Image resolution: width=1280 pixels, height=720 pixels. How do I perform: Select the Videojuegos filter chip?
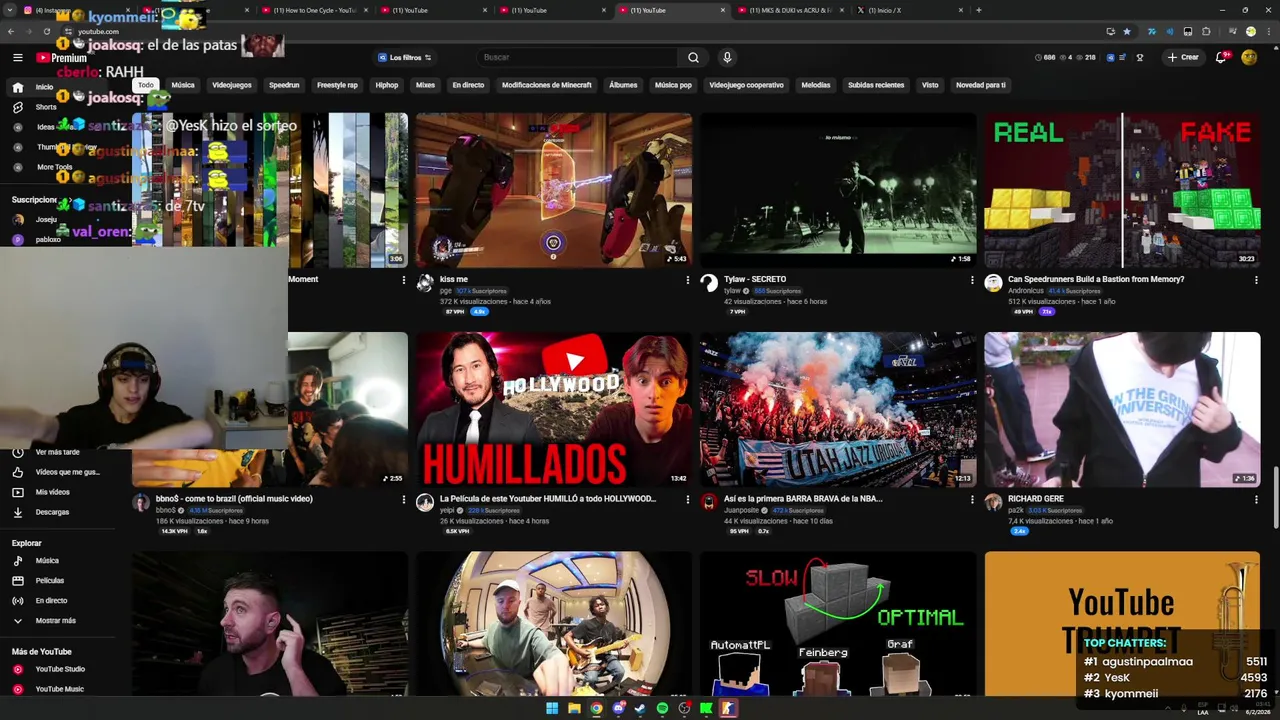(232, 85)
